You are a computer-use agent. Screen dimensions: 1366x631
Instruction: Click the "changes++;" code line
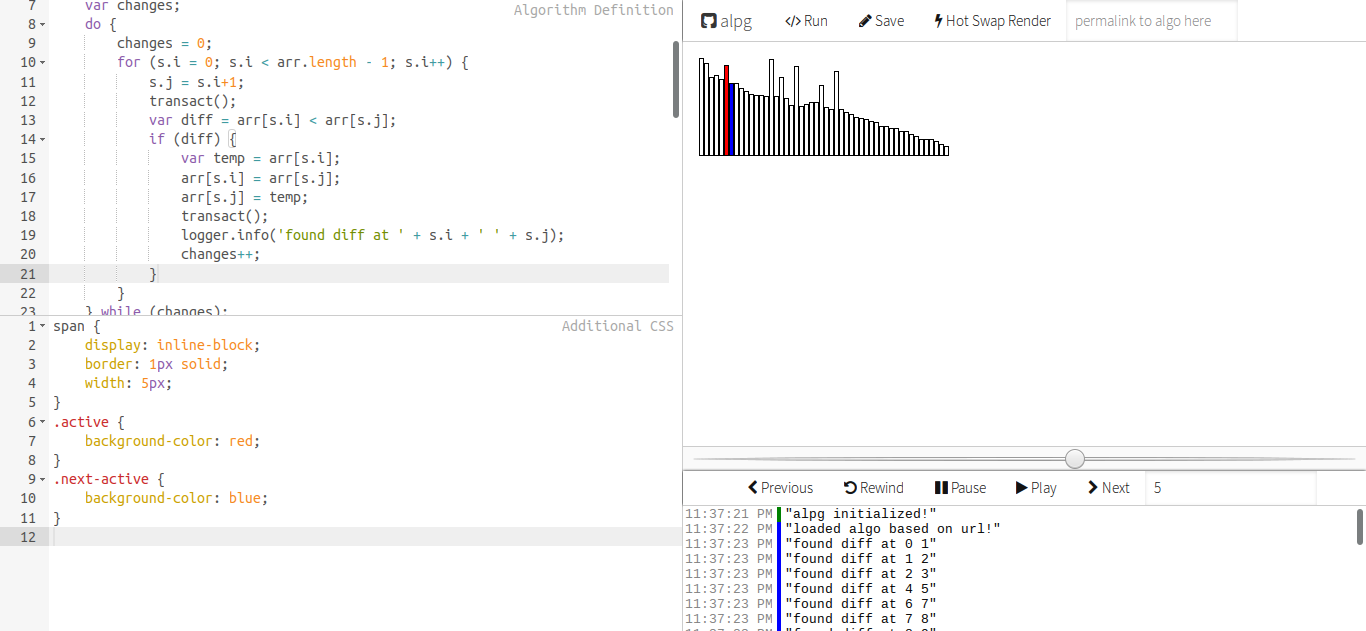click(221, 255)
